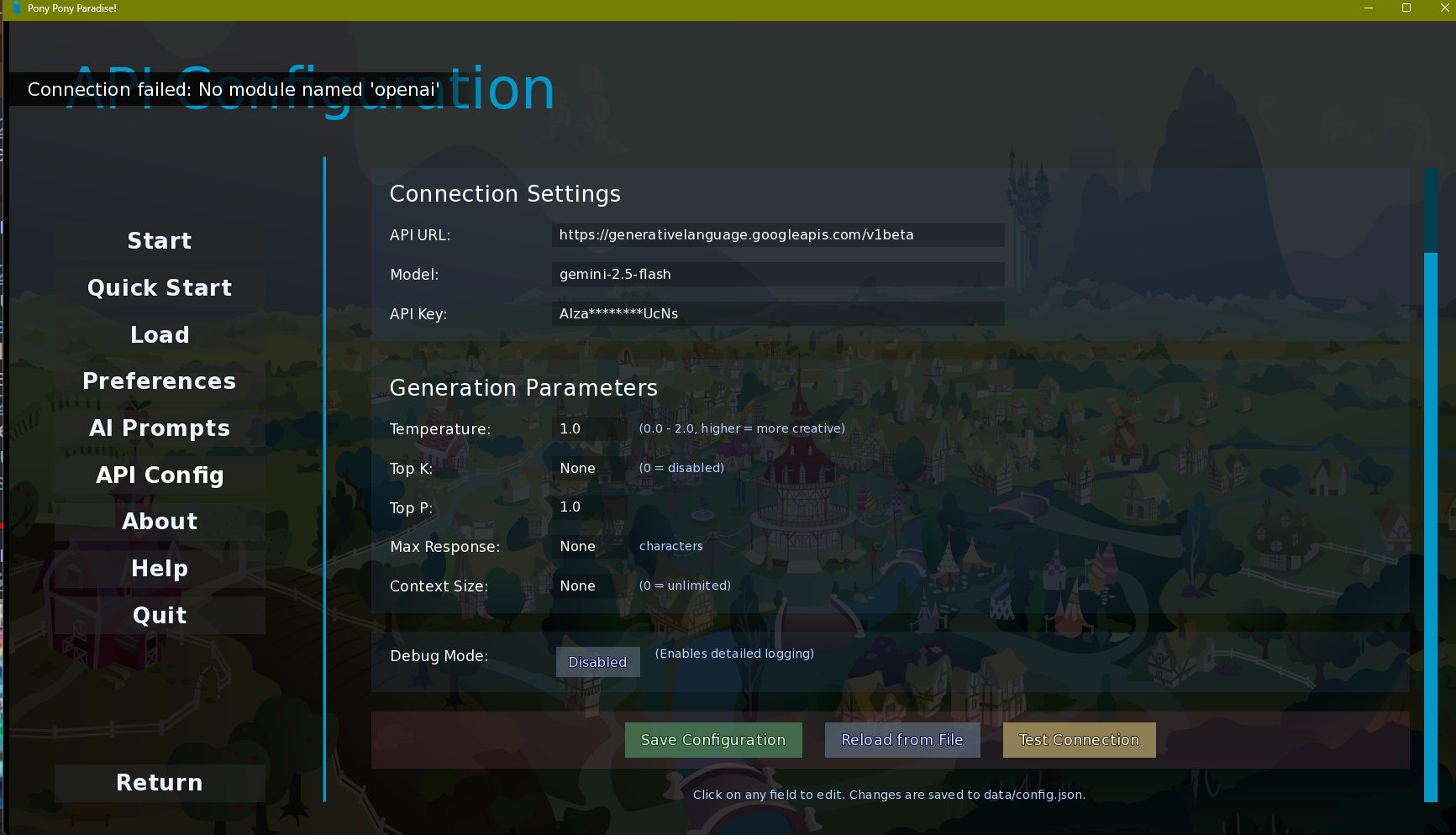Image resolution: width=1456 pixels, height=835 pixels.
Task: Toggle the Debug Mode Disabled button
Action: (x=597, y=662)
